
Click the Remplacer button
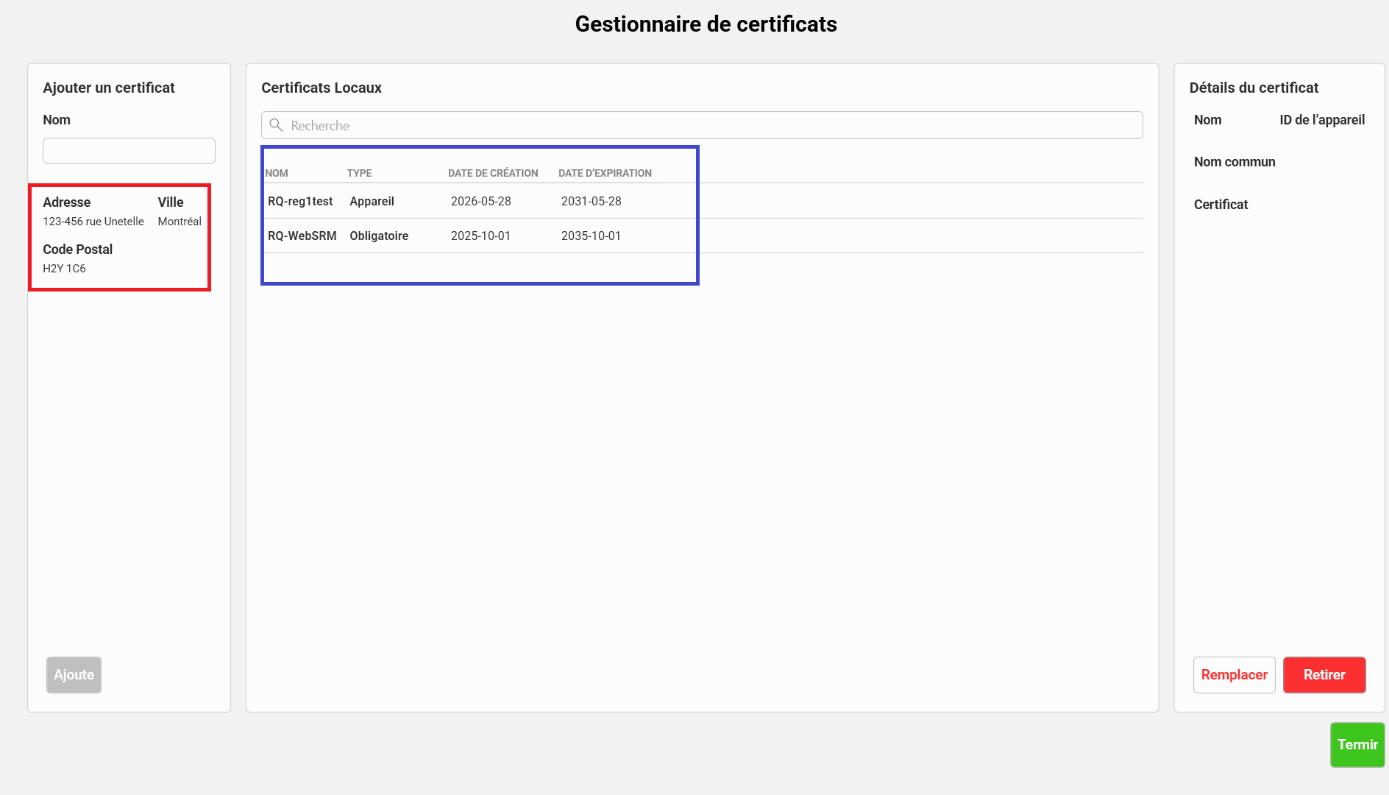click(x=1234, y=675)
